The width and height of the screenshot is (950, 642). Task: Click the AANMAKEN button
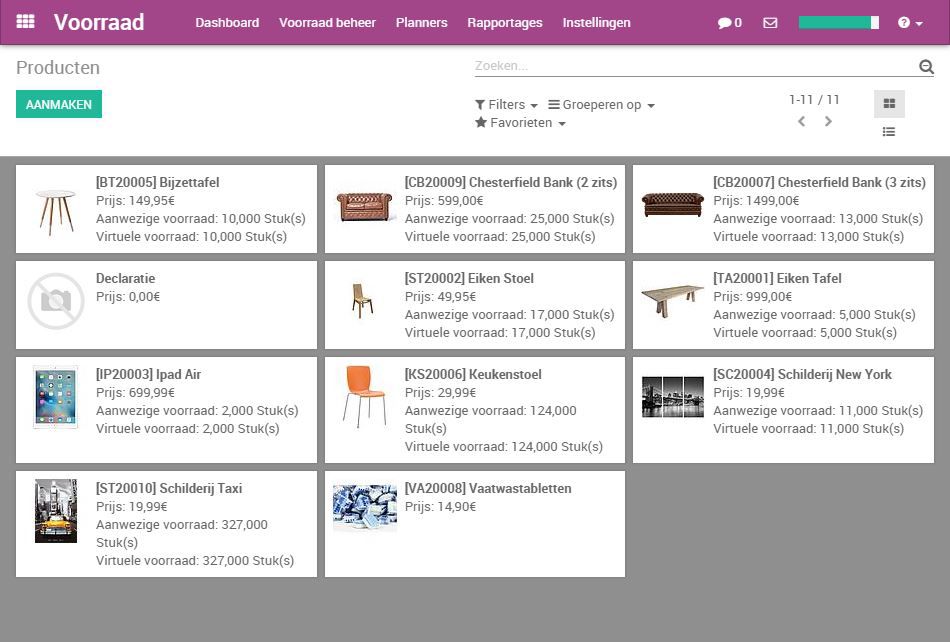(58, 103)
